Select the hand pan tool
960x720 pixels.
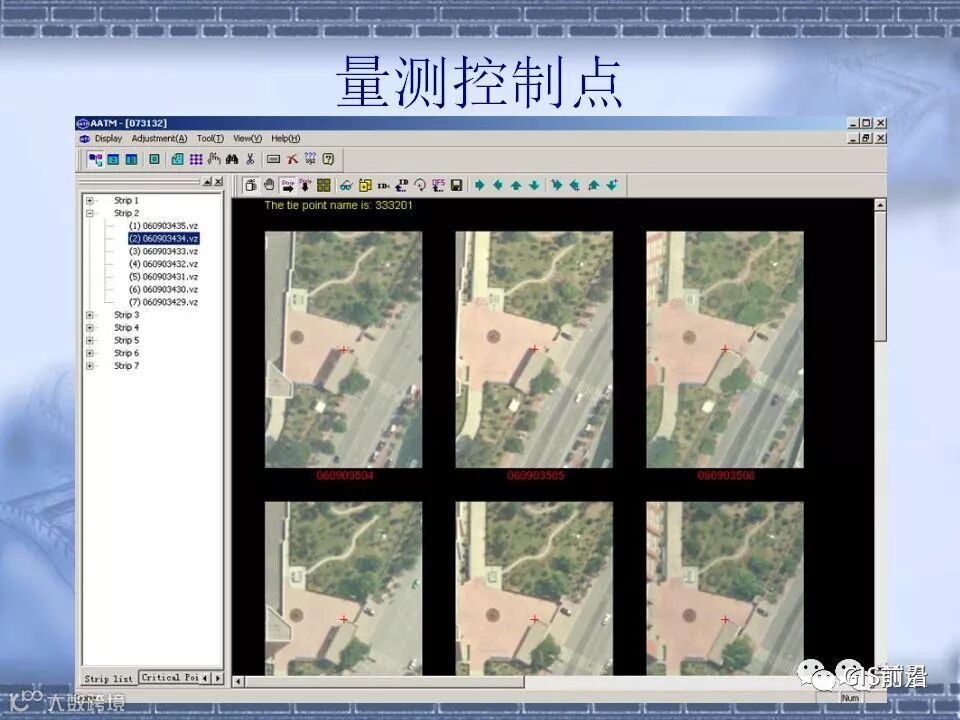point(269,185)
